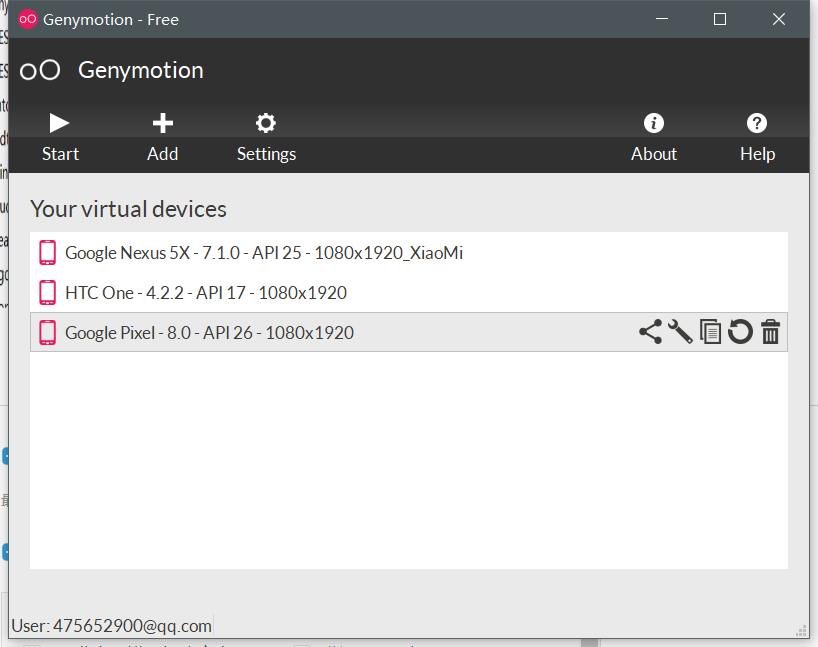Click phone icon beside Google Pixel
The width and height of the screenshot is (818, 647).
tap(47, 332)
